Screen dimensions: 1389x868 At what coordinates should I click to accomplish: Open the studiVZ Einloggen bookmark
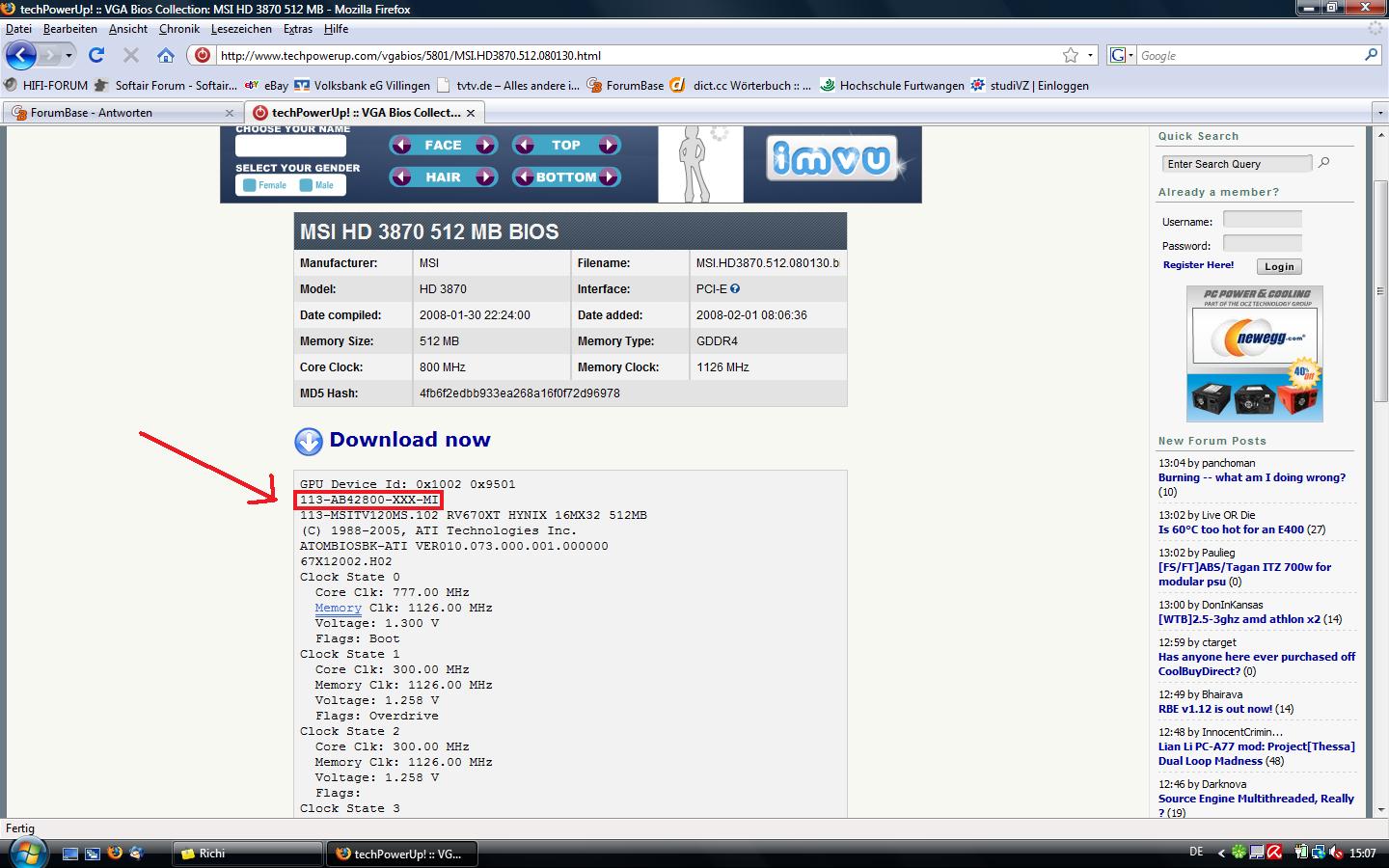tap(1030, 85)
